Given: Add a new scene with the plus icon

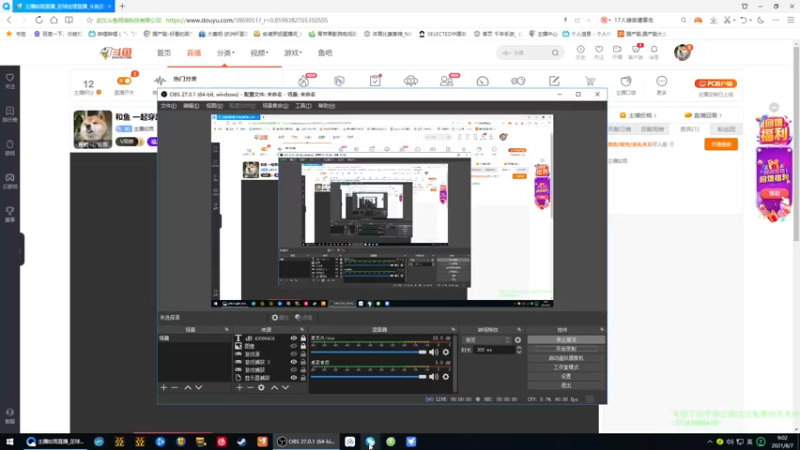Looking at the screenshot, I should click(164, 388).
